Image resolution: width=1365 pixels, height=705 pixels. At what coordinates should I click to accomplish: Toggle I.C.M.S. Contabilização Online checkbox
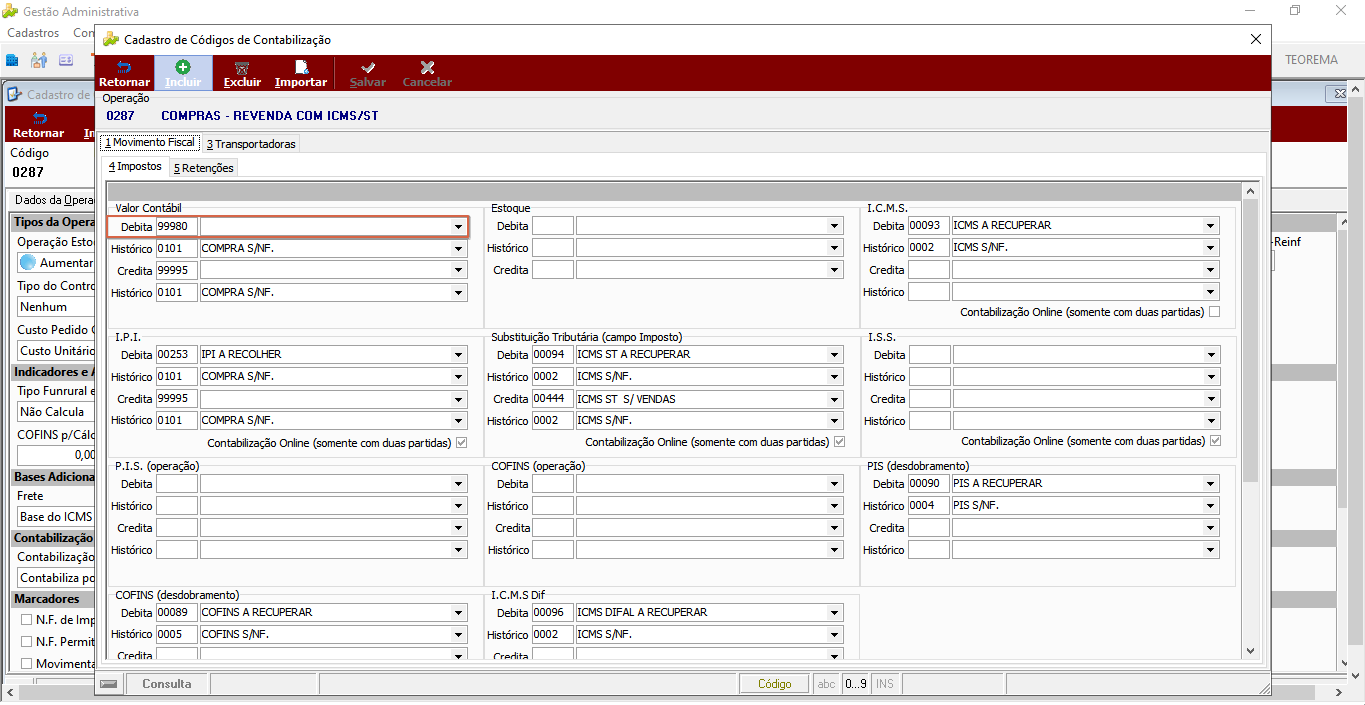coord(1214,312)
